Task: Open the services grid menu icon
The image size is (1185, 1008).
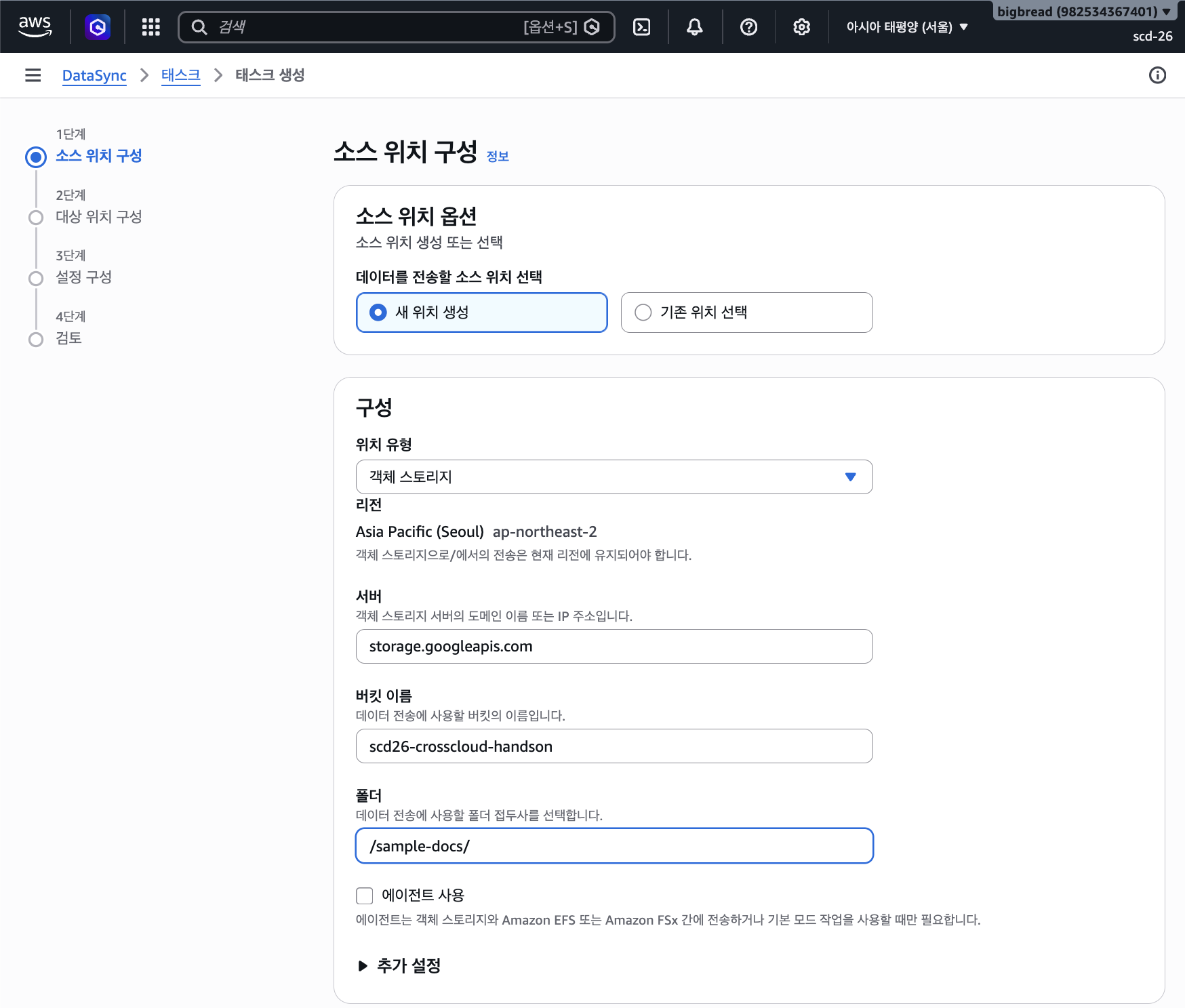Action: click(x=150, y=27)
